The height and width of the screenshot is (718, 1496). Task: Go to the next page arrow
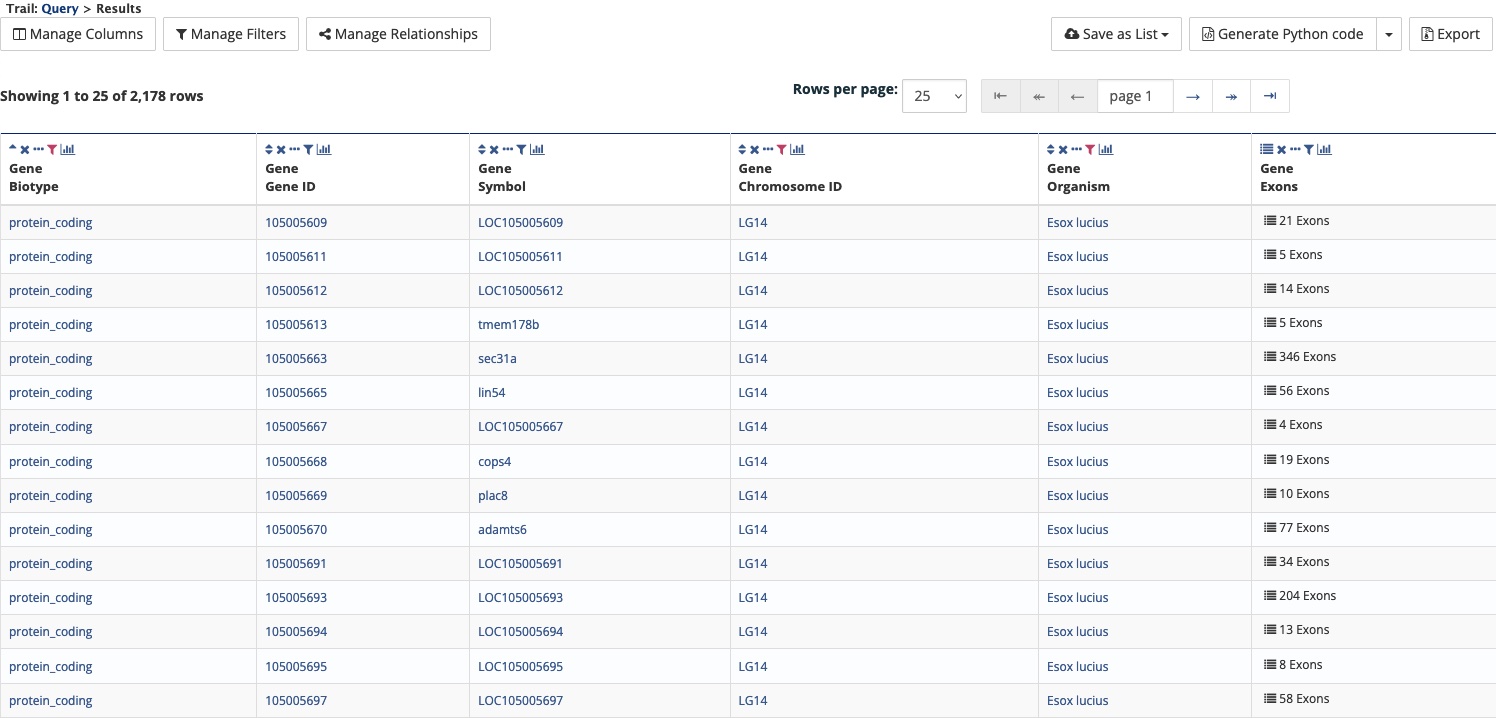coord(1192,96)
